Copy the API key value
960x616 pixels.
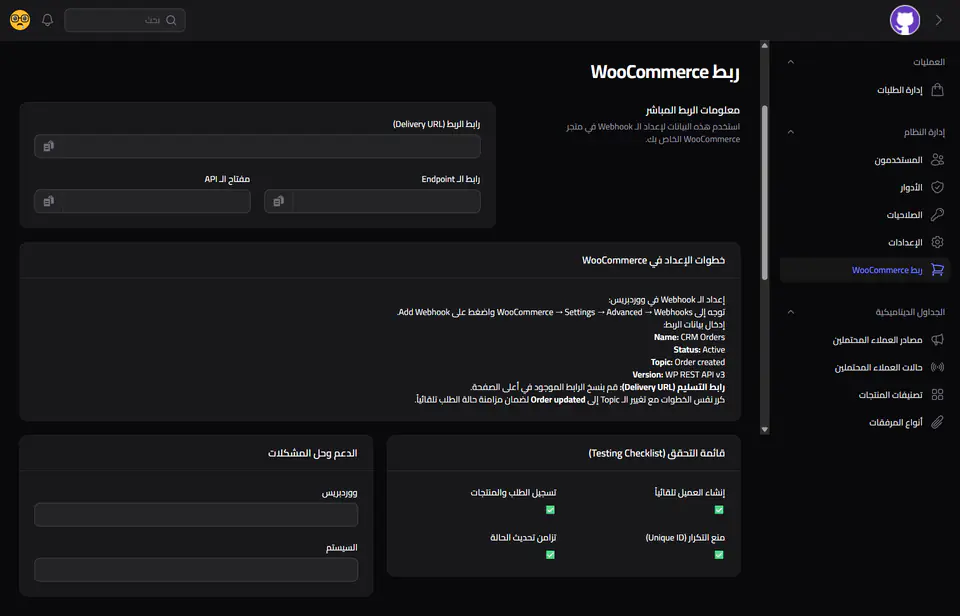point(48,201)
